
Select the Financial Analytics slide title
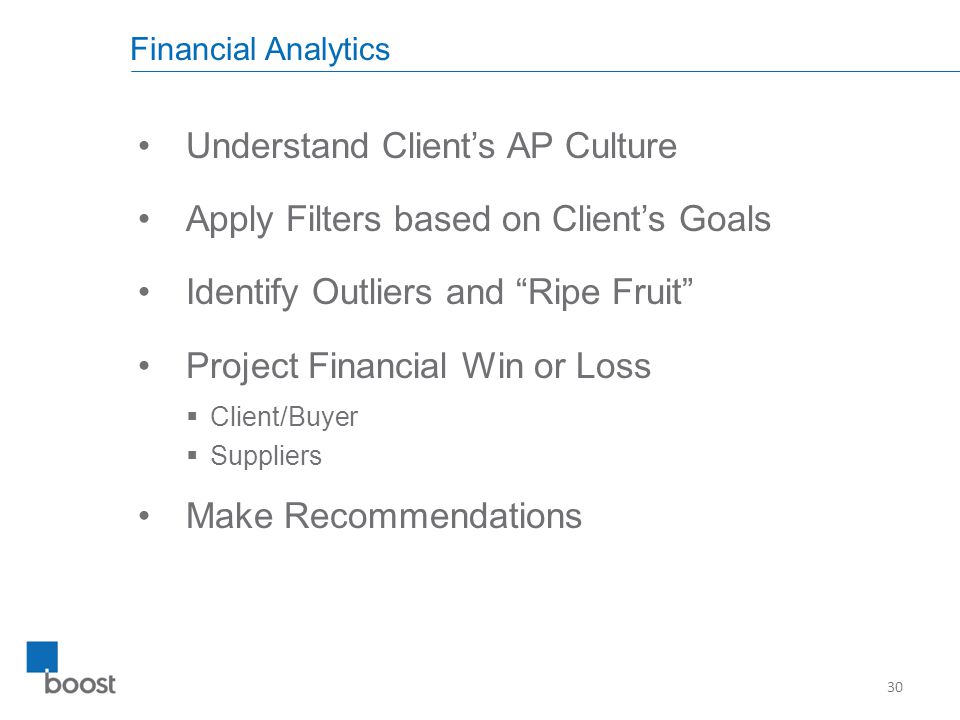coord(260,49)
